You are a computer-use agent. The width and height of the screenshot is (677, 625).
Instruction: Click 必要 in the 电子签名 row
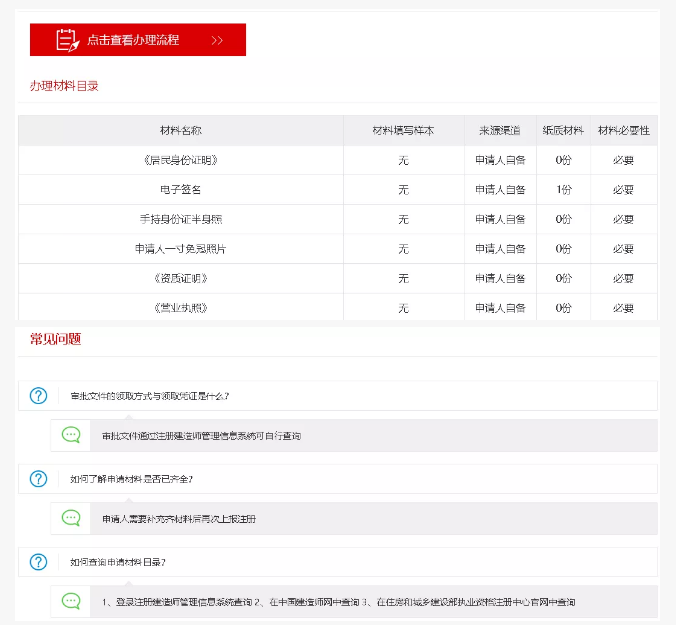(623, 189)
